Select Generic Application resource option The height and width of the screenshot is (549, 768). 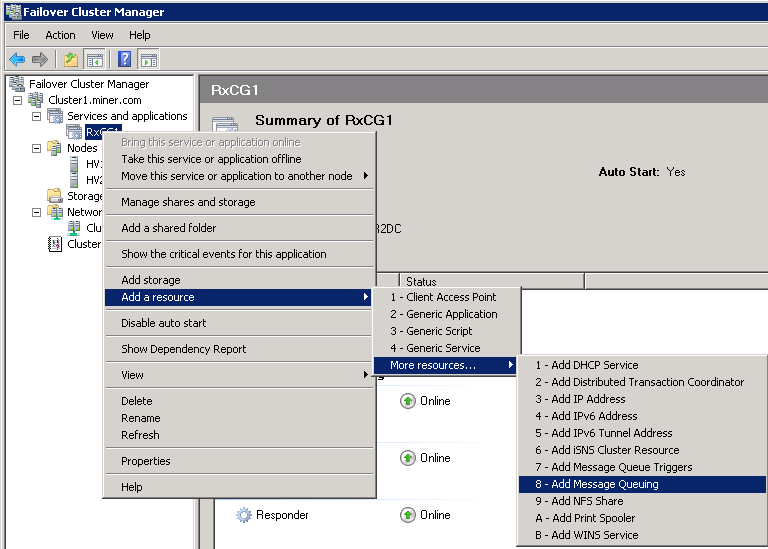(x=444, y=314)
